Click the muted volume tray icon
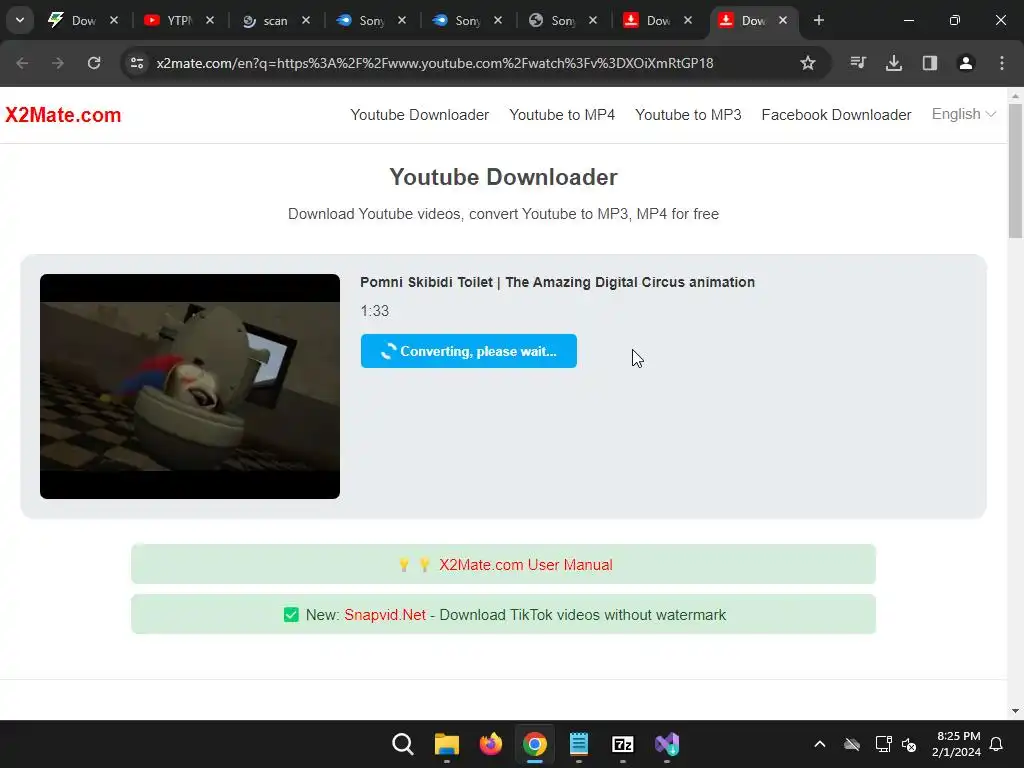Image resolution: width=1024 pixels, height=768 pixels. click(x=909, y=744)
